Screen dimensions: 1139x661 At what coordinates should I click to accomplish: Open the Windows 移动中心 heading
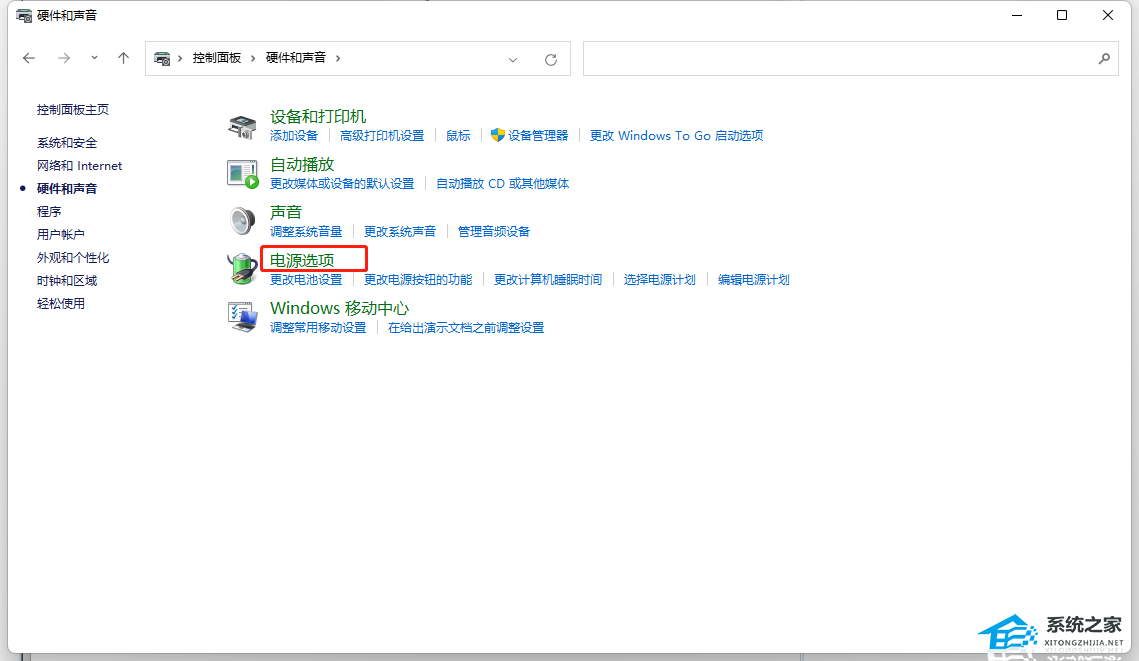coord(339,308)
